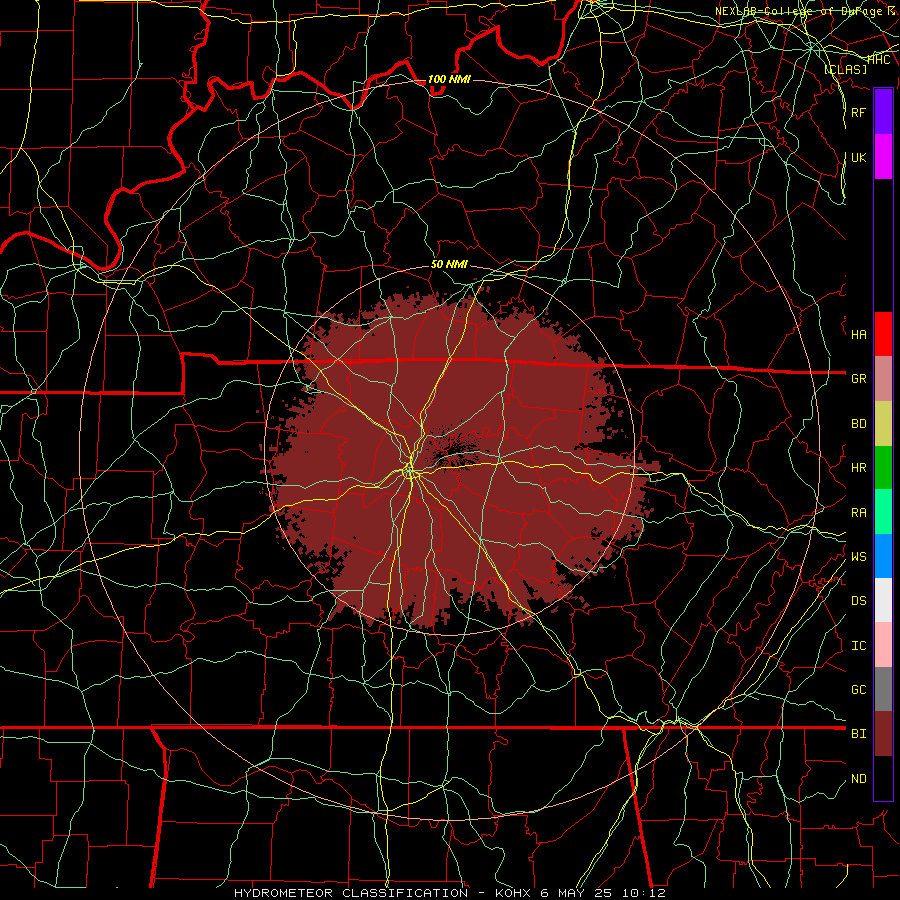
Task: Click the GR legend label
Action: coord(858,379)
